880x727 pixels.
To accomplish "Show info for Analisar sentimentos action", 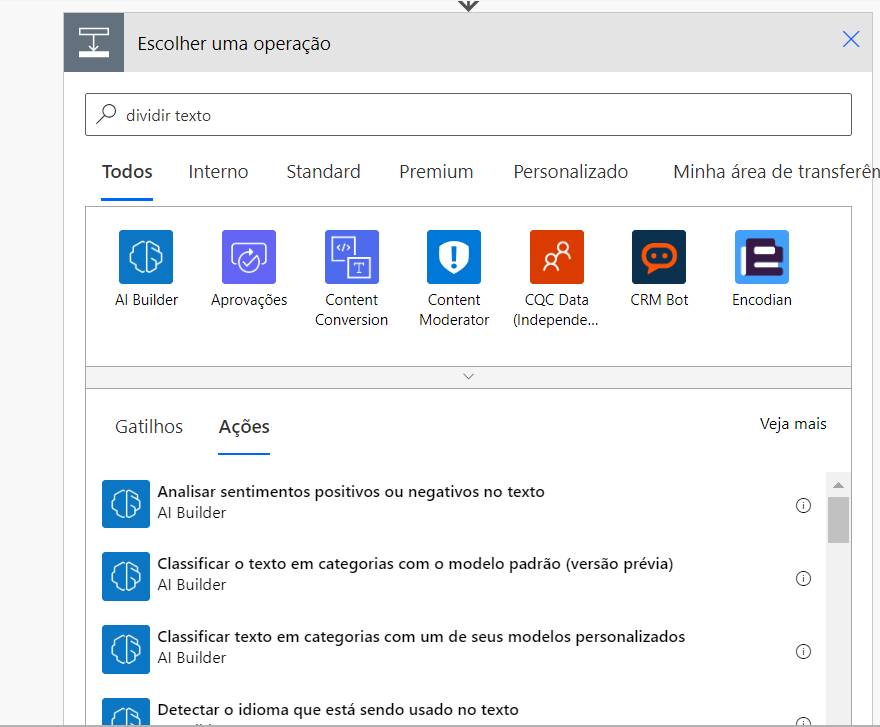I will click(804, 505).
